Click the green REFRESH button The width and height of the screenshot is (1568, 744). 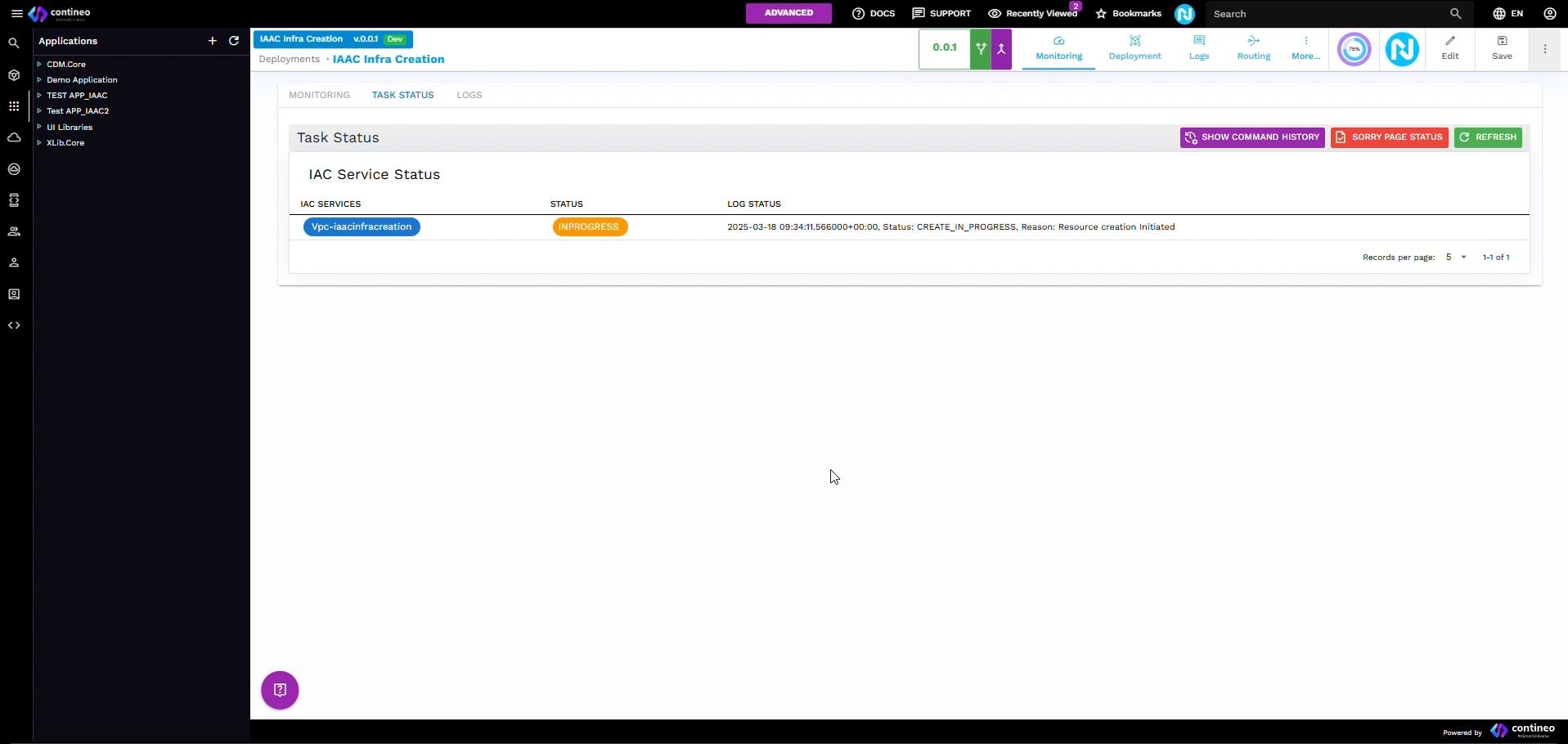pyautogui.click(x=1487, y=137)
